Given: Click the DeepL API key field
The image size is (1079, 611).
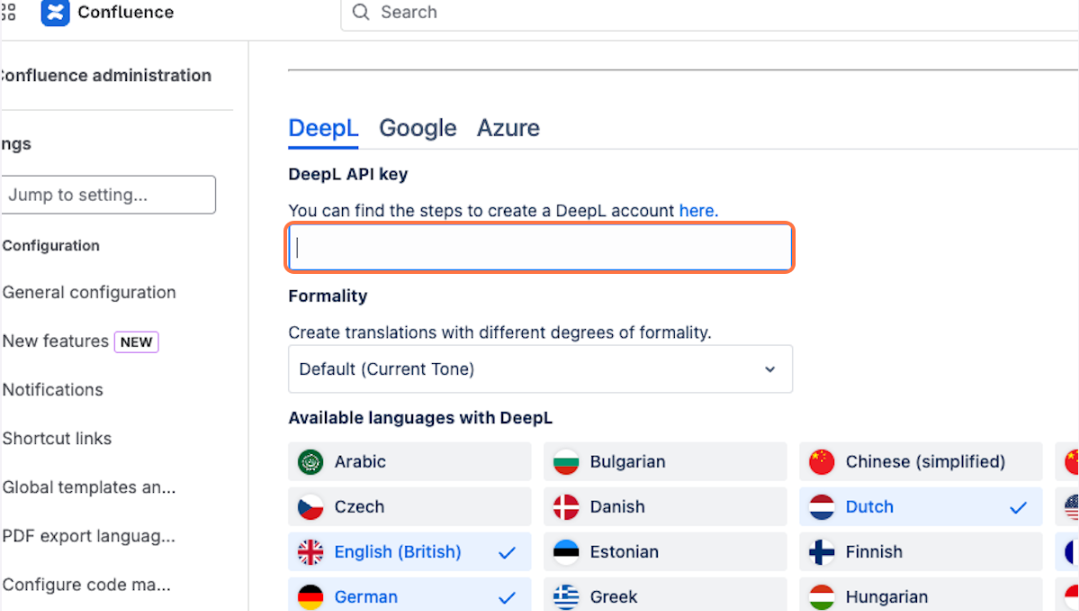Looking at the screenshot, I should click(540, 248).
